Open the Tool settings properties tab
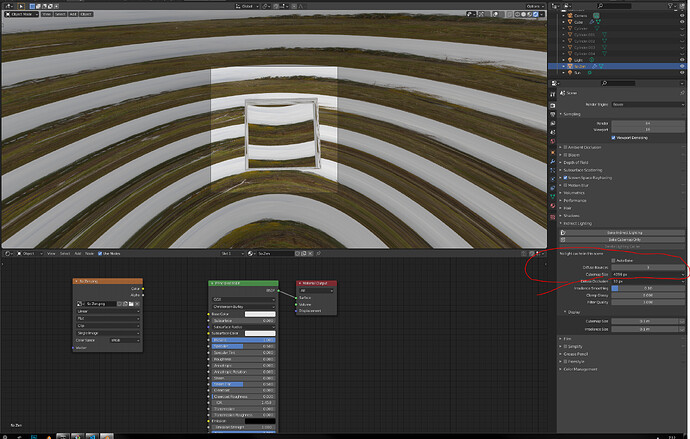Screen dimensions: 690x439 coord(553,94)
